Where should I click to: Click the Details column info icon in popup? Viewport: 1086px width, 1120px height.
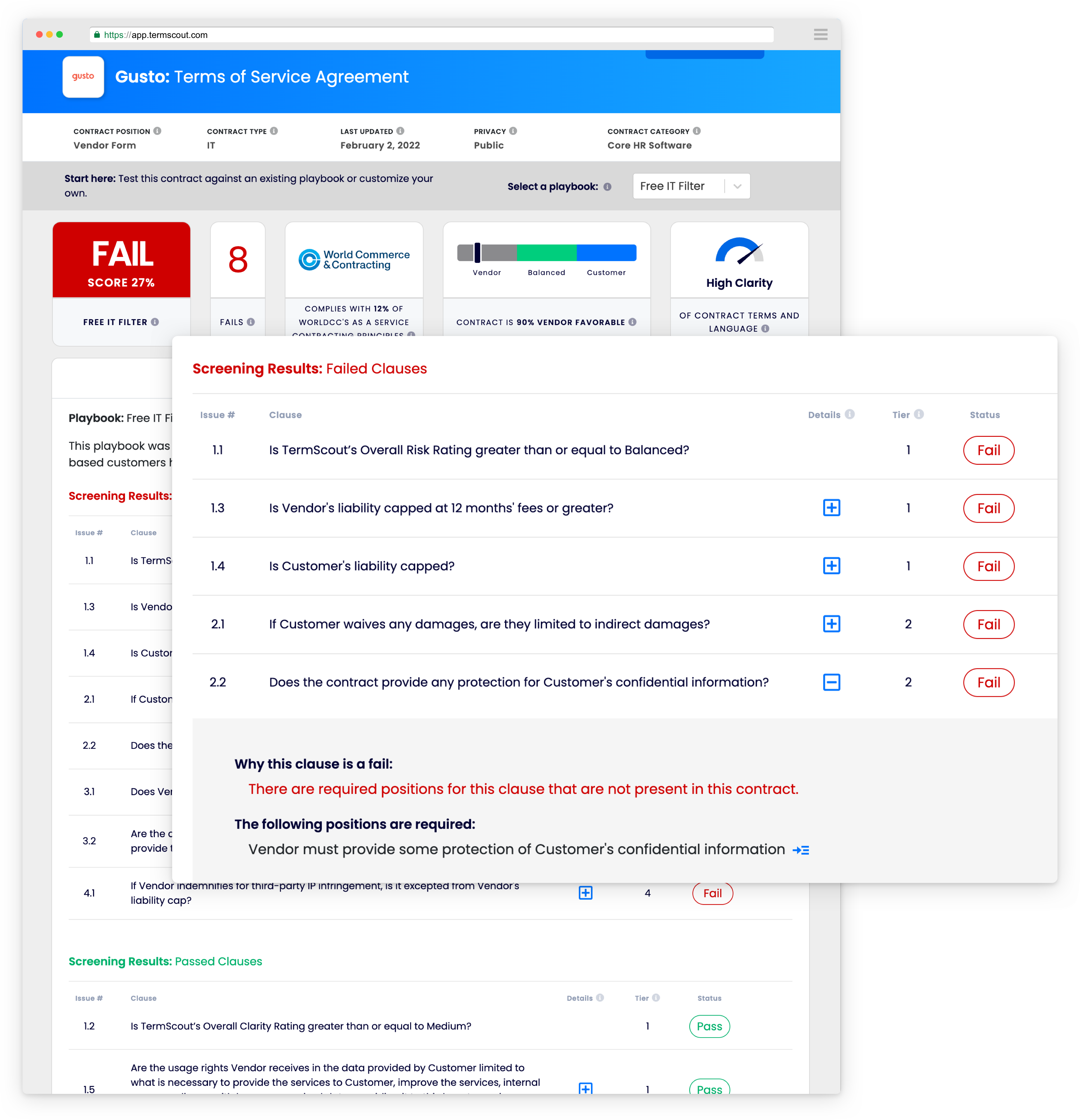click(x=850, y=414)
